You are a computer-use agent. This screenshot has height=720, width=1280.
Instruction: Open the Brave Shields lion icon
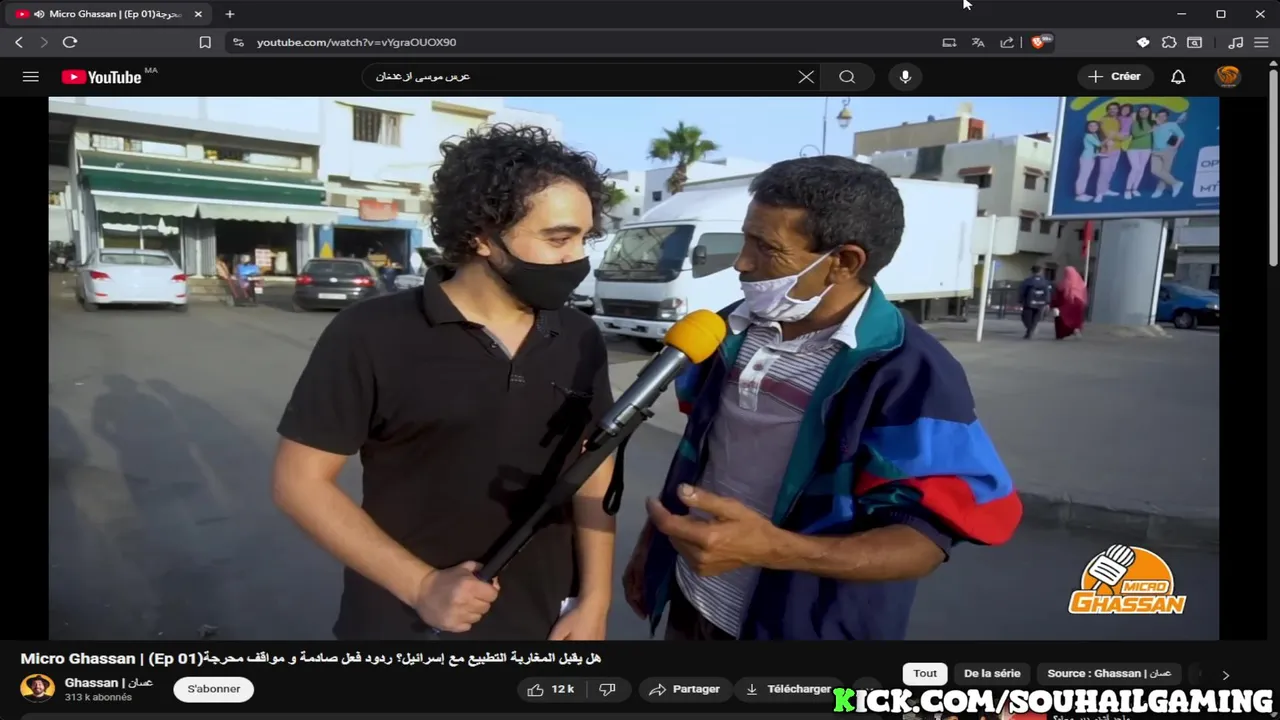[x=1039, y=42]
